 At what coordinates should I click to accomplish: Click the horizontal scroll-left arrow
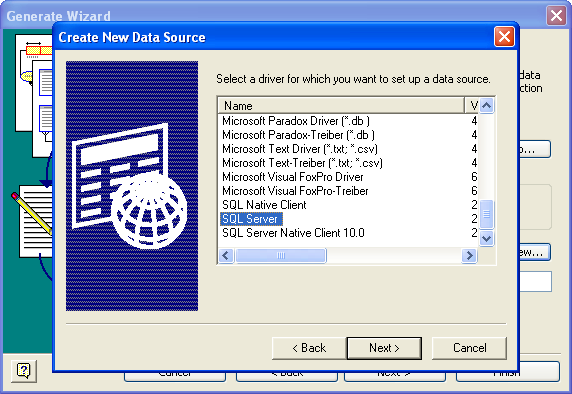pos(226,255)
